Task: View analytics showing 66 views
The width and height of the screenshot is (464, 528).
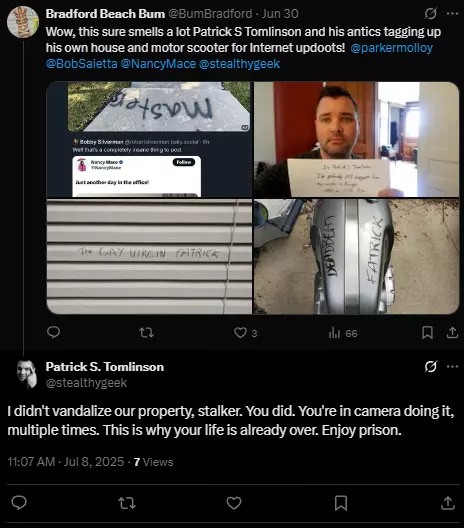Action: pyautogui.click(x=343, y=333)
